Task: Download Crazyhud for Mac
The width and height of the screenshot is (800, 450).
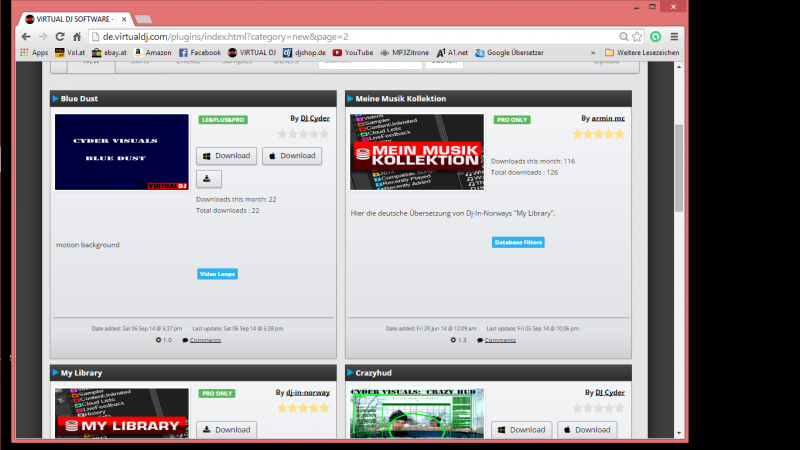Action: point(587,430)
